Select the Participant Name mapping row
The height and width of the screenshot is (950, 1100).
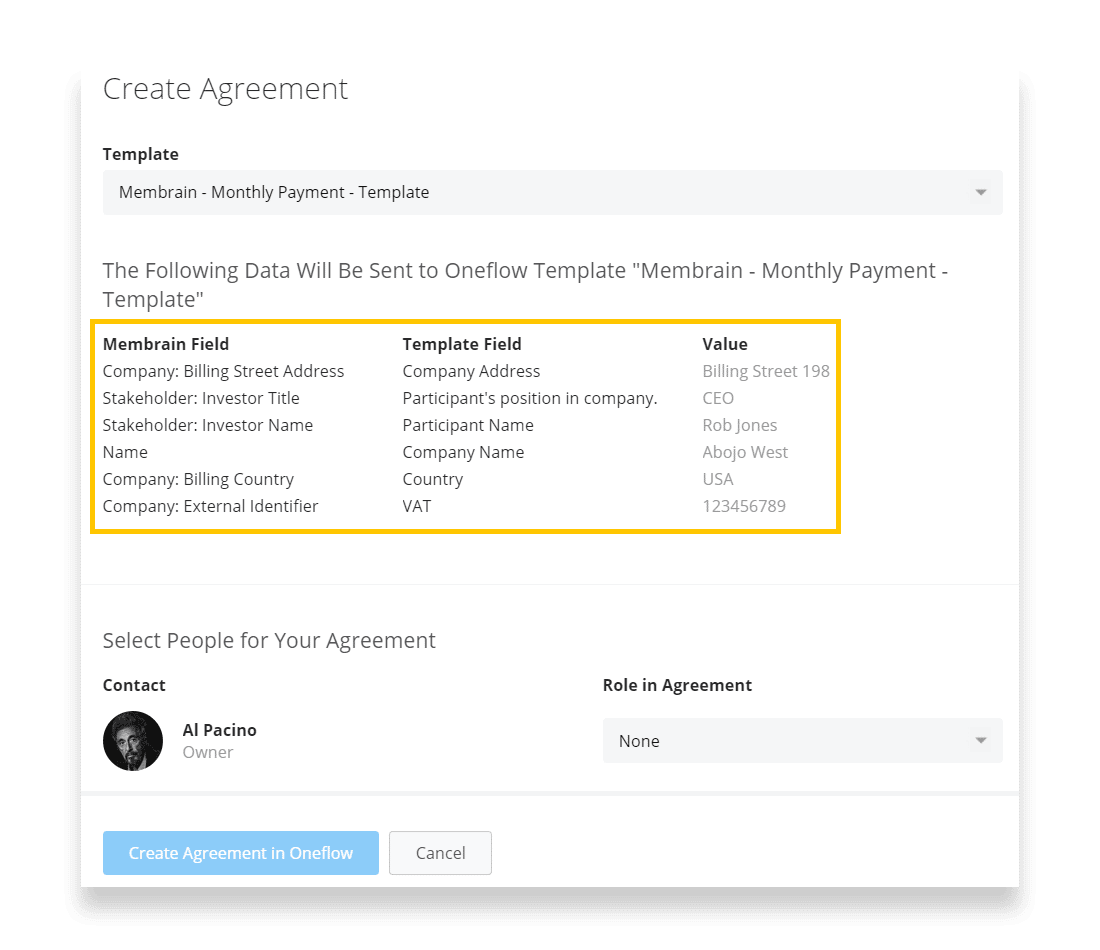pyautogui.click(x=468, y=425)
